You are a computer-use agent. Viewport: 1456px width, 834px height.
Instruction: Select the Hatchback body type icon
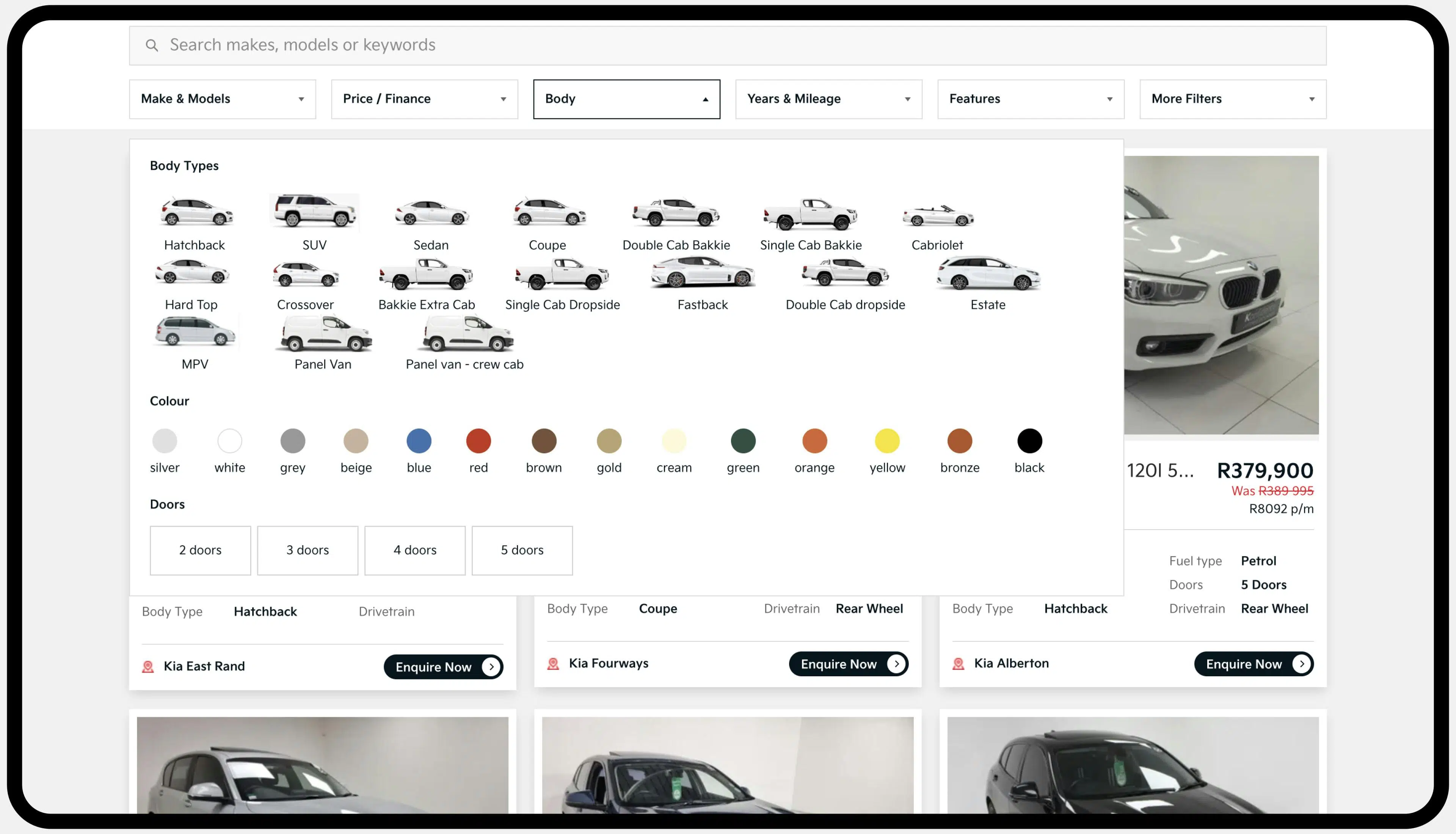point(196,212)
